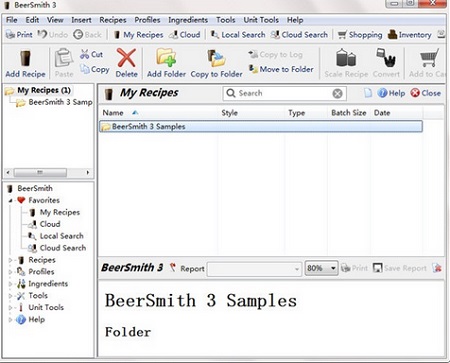Sort by the Batch Size column header

[x=350, y=113]
